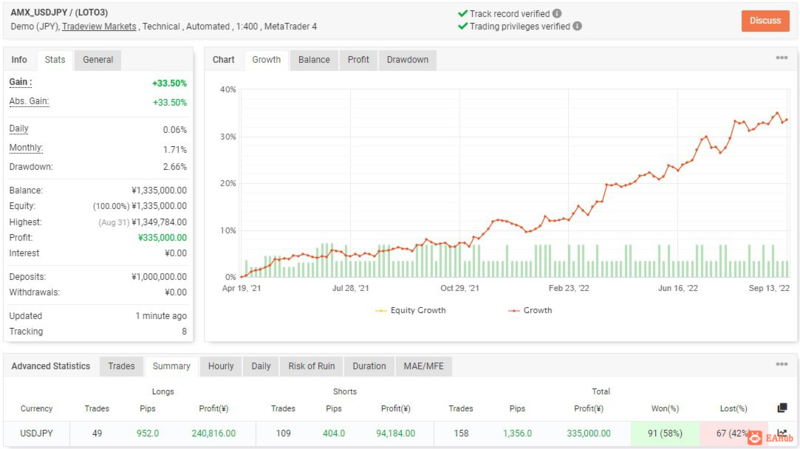Open the Advanced Statistics three-dot menu
Viewport: 800px width, 449px height.
(x=782, y=366)
